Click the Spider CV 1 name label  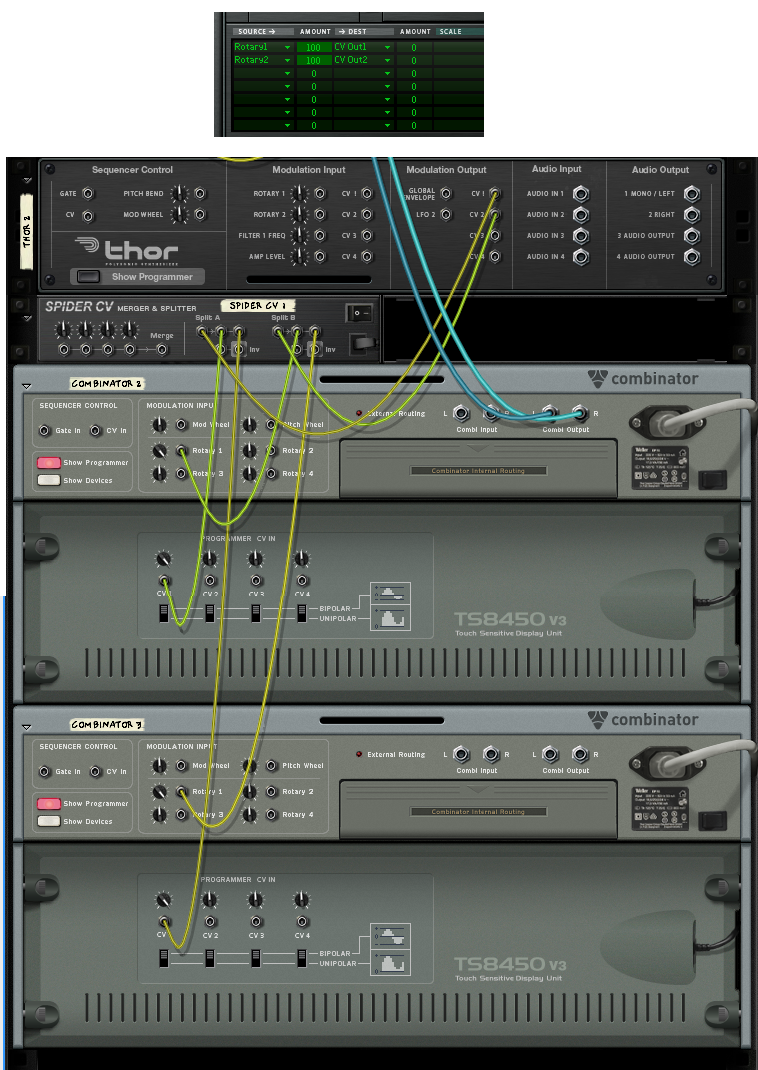258,306
